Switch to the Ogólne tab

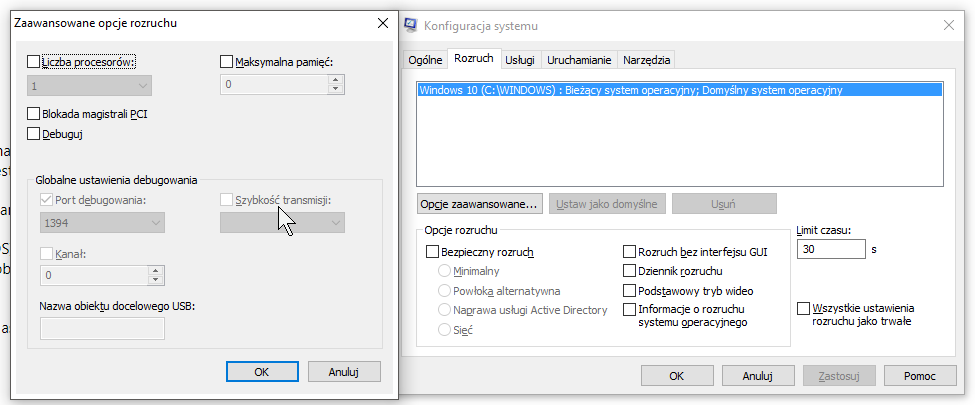(425, 60)
